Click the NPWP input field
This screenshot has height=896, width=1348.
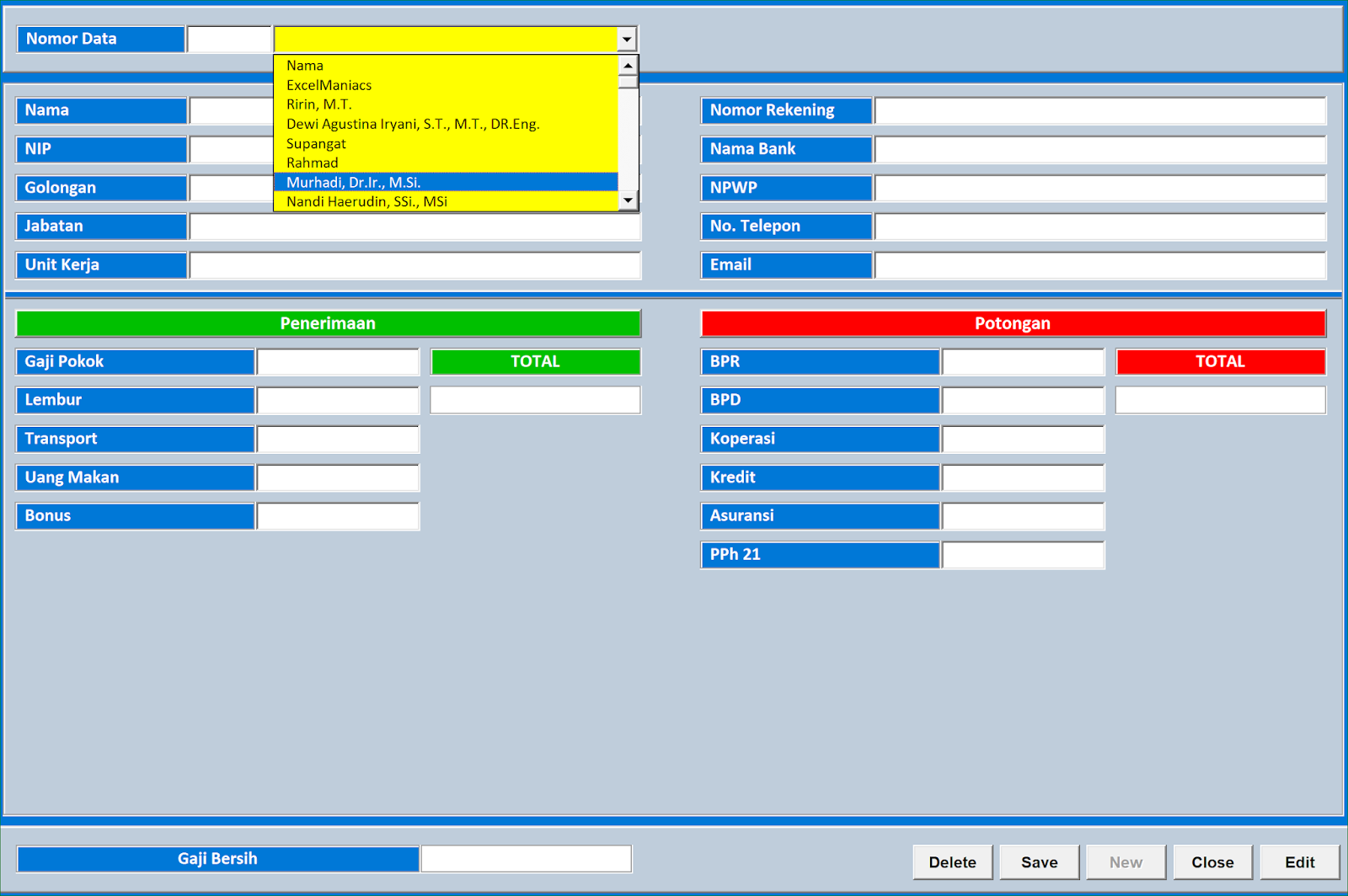point(1099,187)
